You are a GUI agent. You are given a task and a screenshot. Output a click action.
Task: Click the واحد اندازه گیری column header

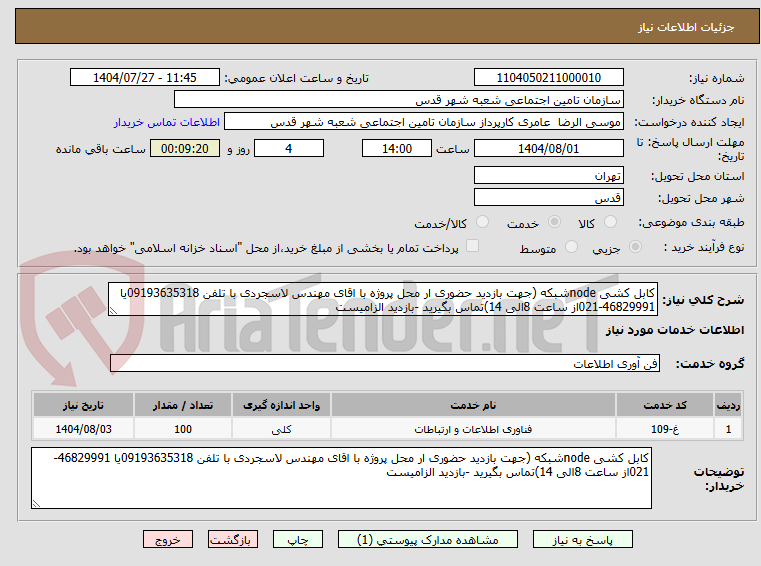pyautogui.click(x=281, y=405)
